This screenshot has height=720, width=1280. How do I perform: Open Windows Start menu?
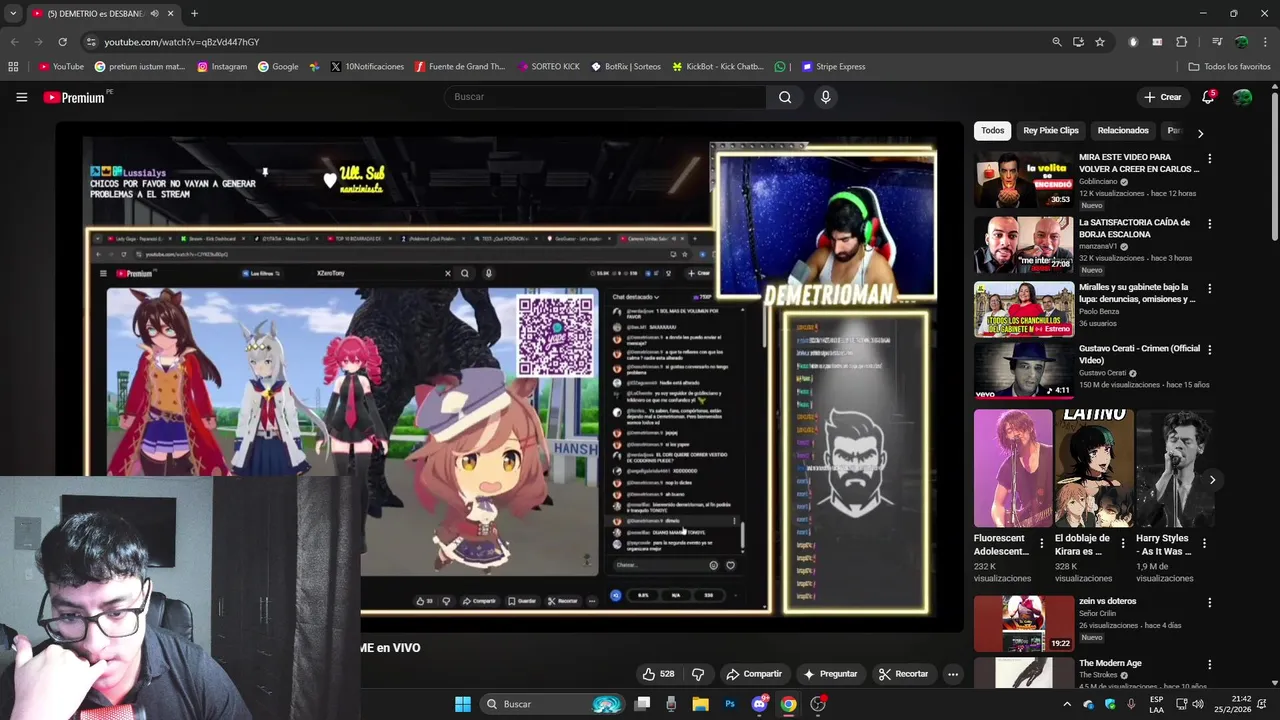[463, 704]
